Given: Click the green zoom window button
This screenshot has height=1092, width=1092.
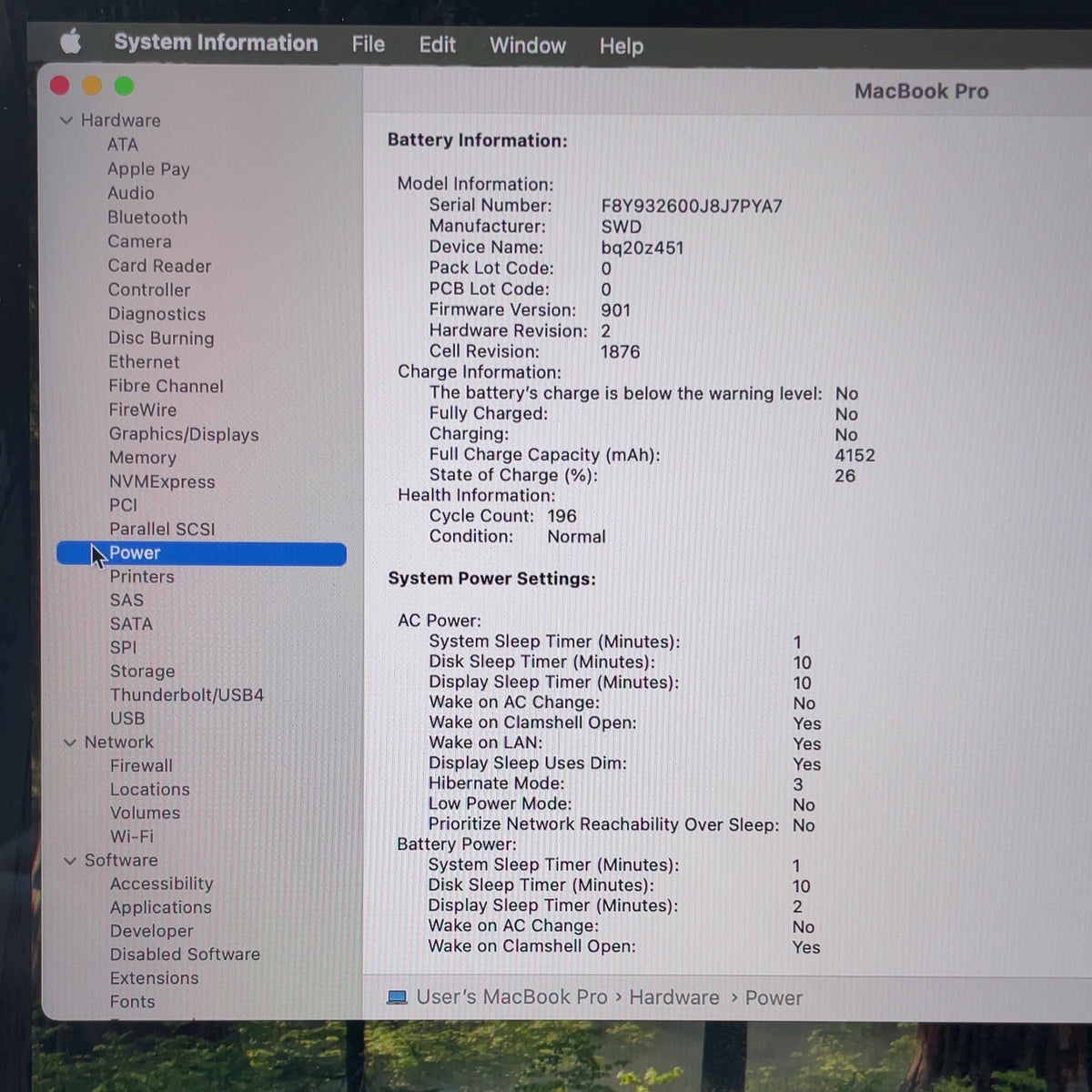Looking at the screenshot, I should 124,86.
